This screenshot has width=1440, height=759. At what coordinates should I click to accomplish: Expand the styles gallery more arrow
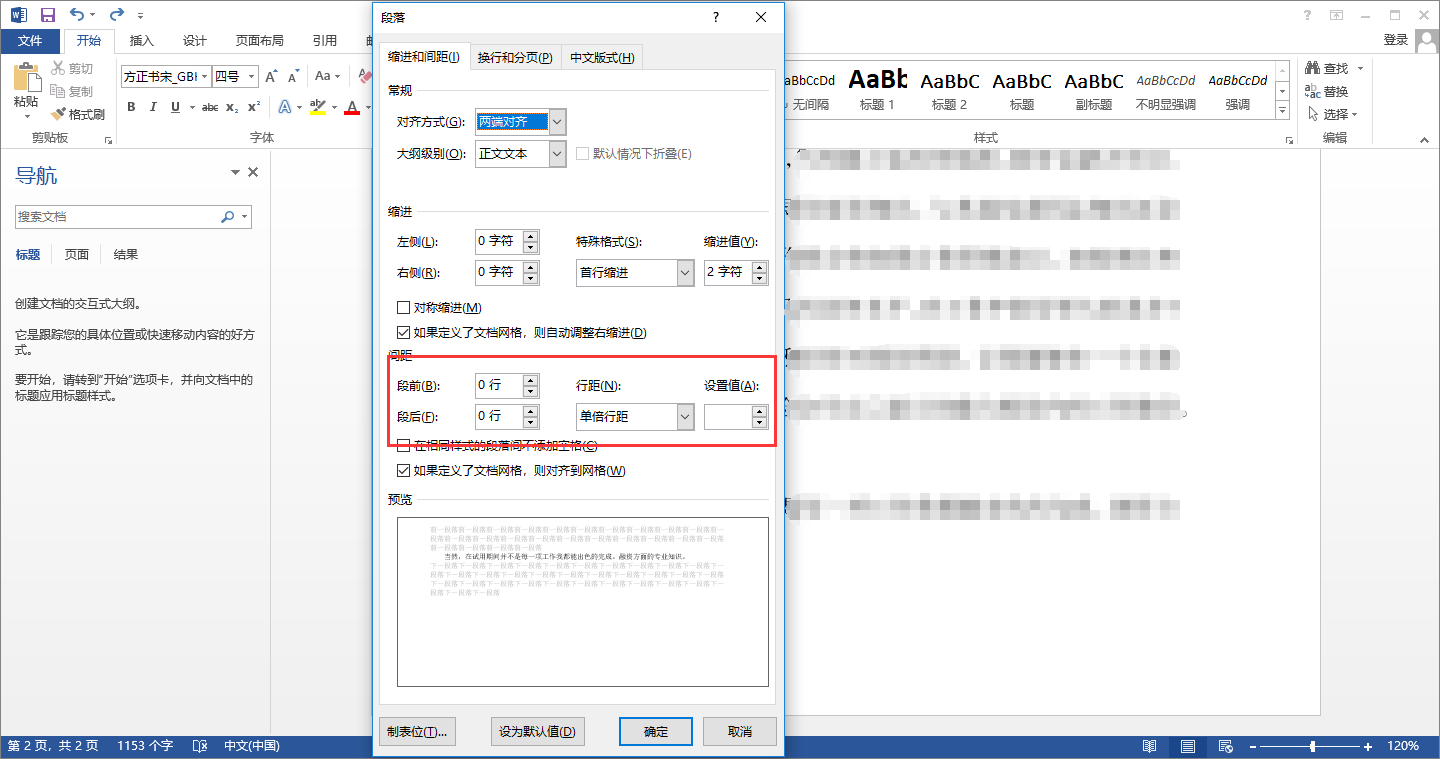coord(1282,112)
